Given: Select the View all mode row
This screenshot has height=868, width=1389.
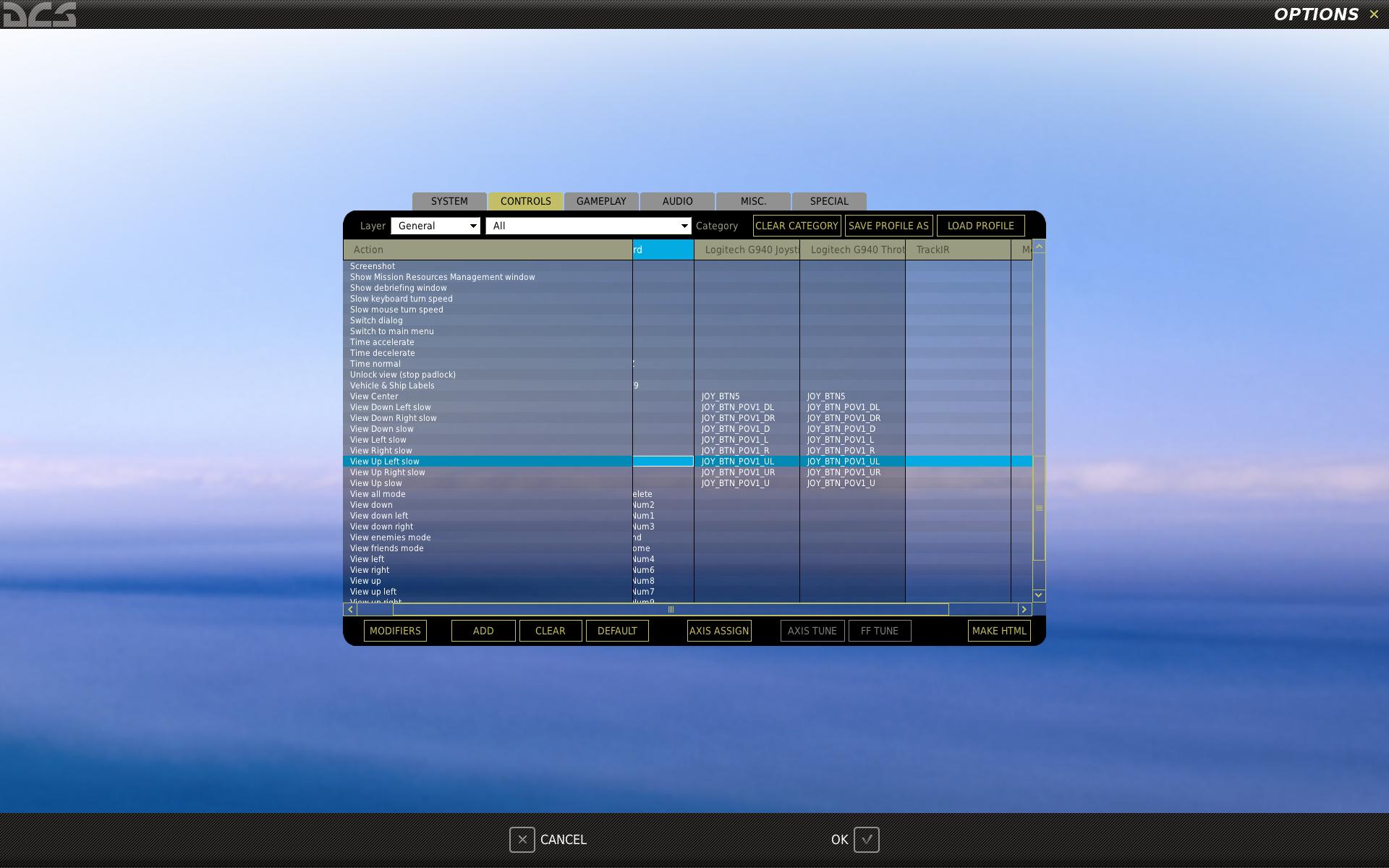Looking at the screenshot, I should point(488,494).
